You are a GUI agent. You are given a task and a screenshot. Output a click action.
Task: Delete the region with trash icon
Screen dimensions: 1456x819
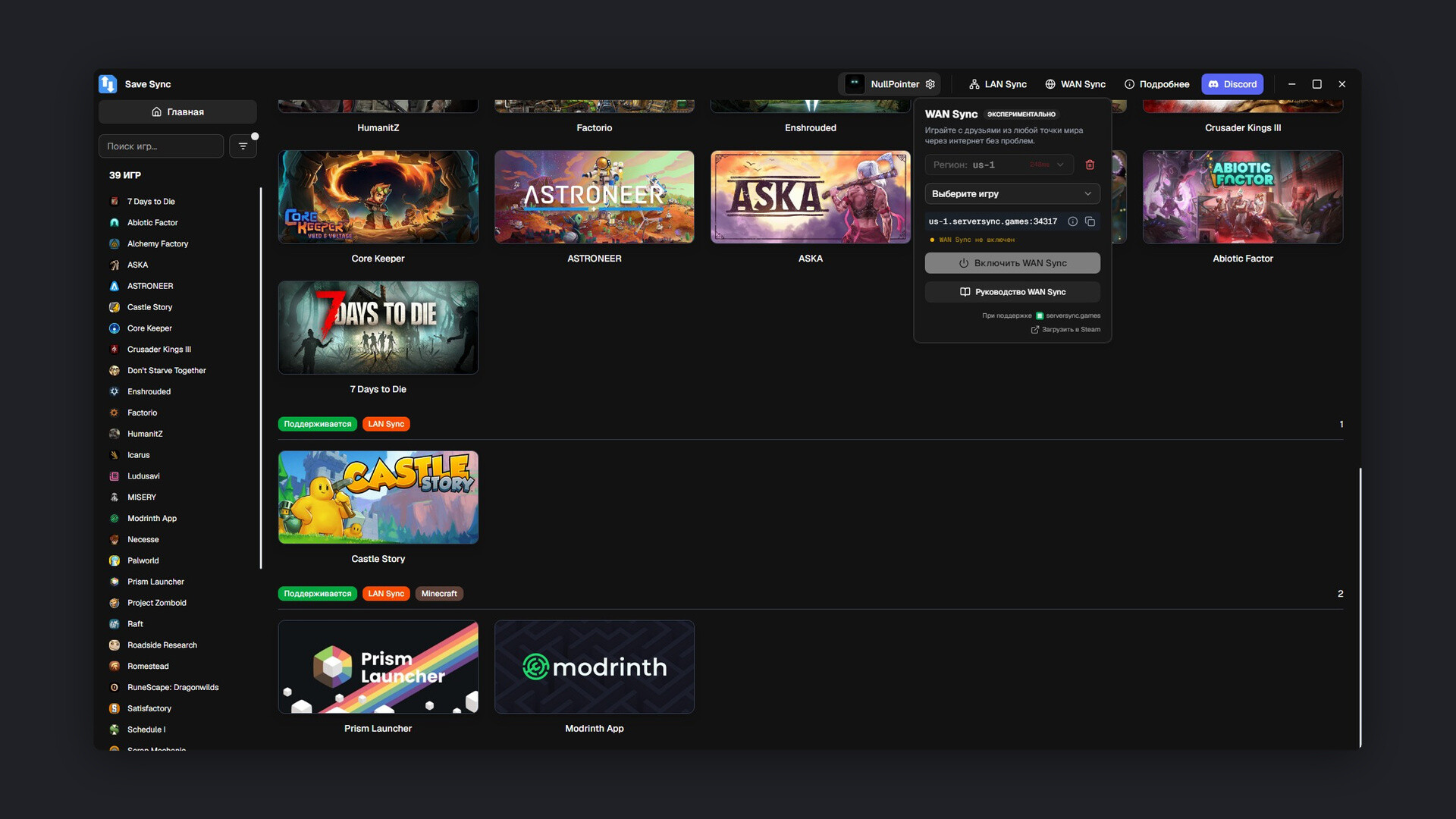coord(1090,165)
